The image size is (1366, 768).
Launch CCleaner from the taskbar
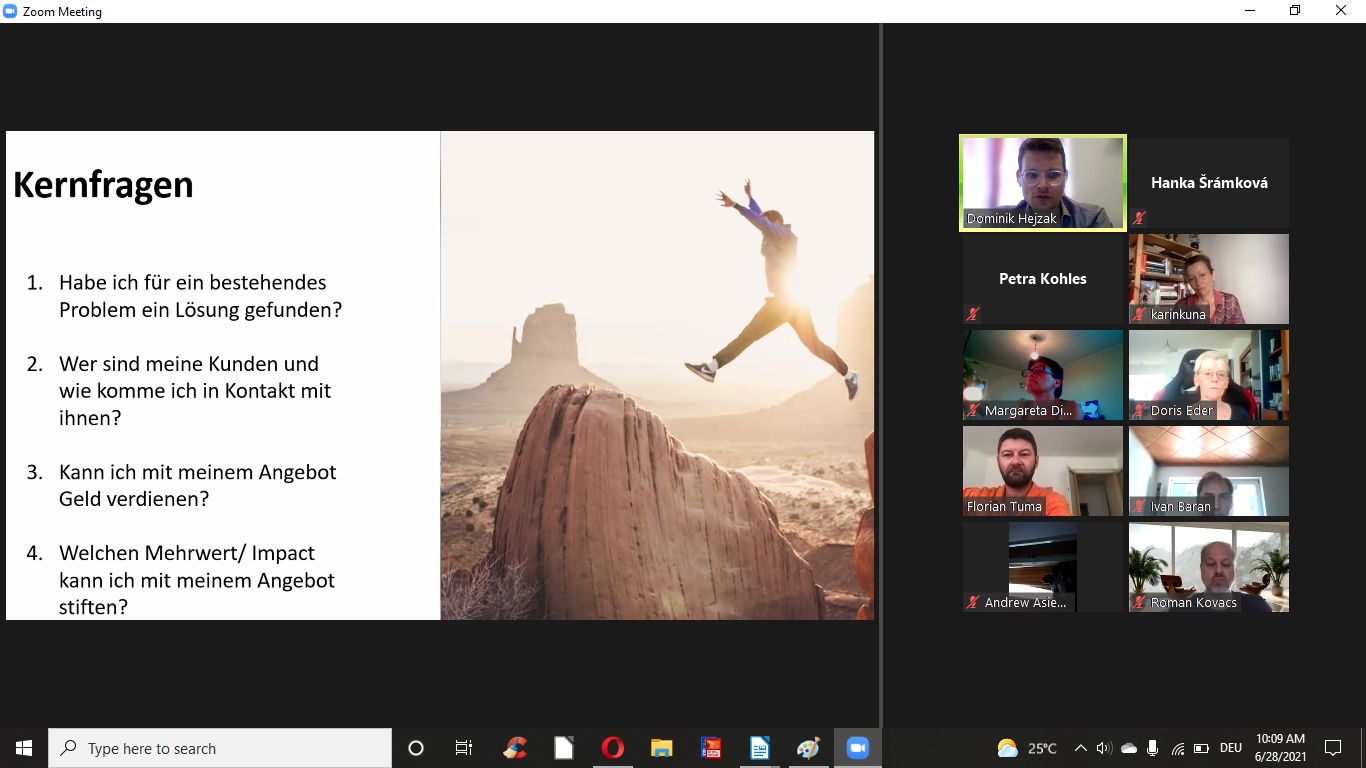515,748
